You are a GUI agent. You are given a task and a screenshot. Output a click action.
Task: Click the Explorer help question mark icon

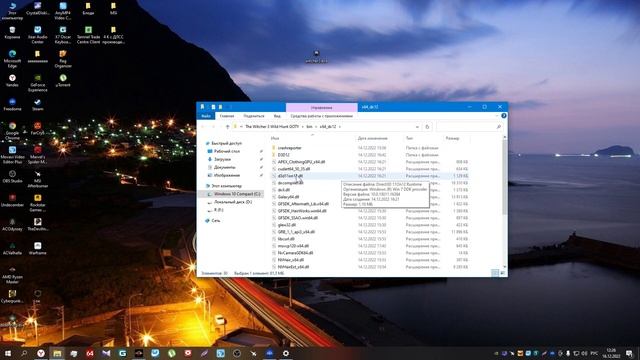504,116
